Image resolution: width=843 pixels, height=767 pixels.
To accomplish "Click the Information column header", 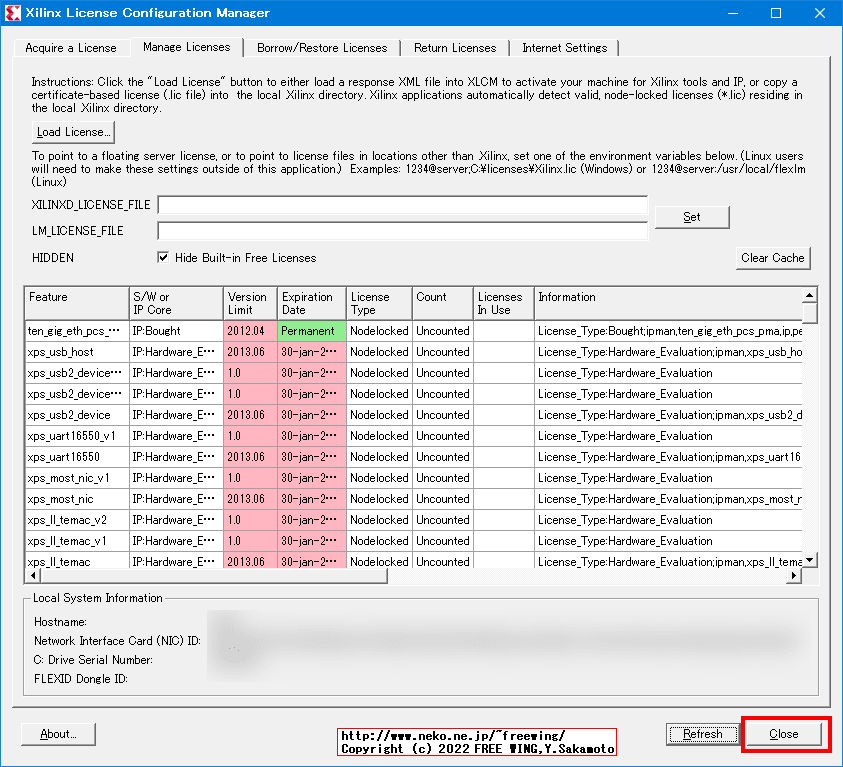I will click(668, 303).
